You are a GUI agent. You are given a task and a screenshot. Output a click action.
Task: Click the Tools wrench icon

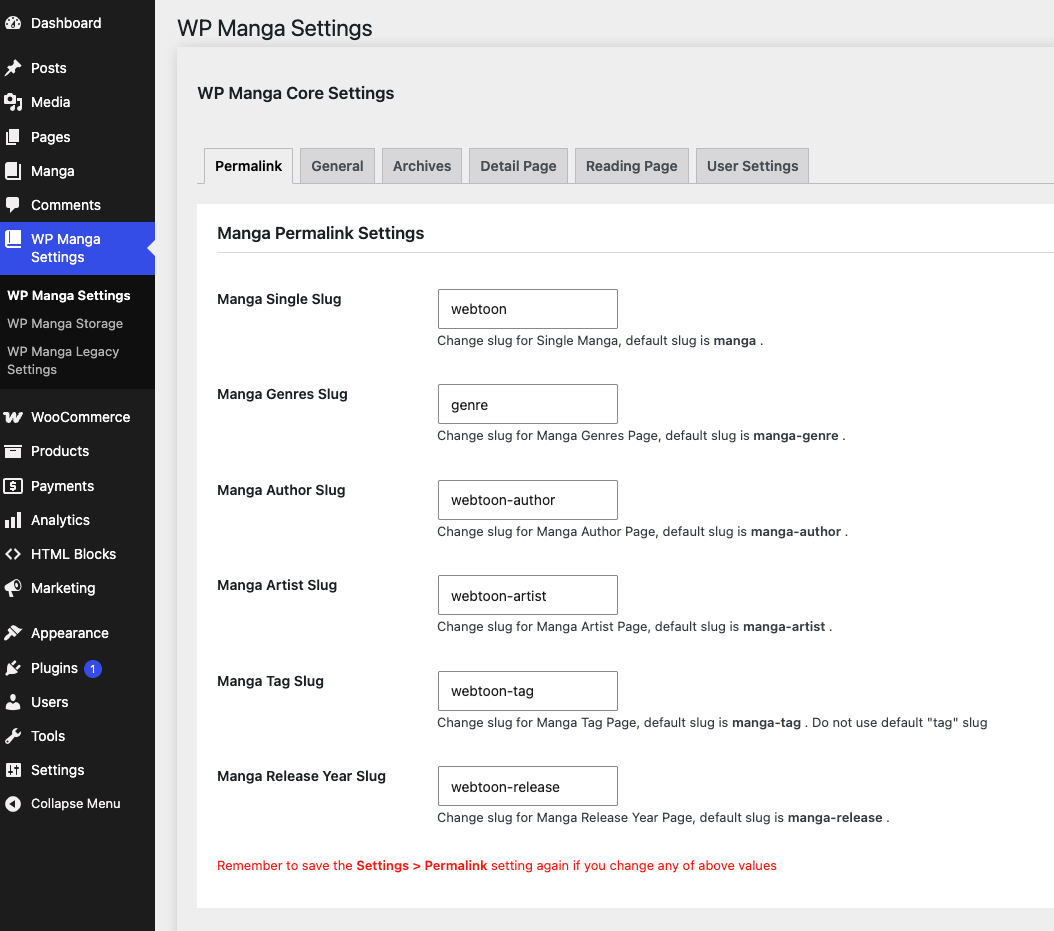(13, 736)
